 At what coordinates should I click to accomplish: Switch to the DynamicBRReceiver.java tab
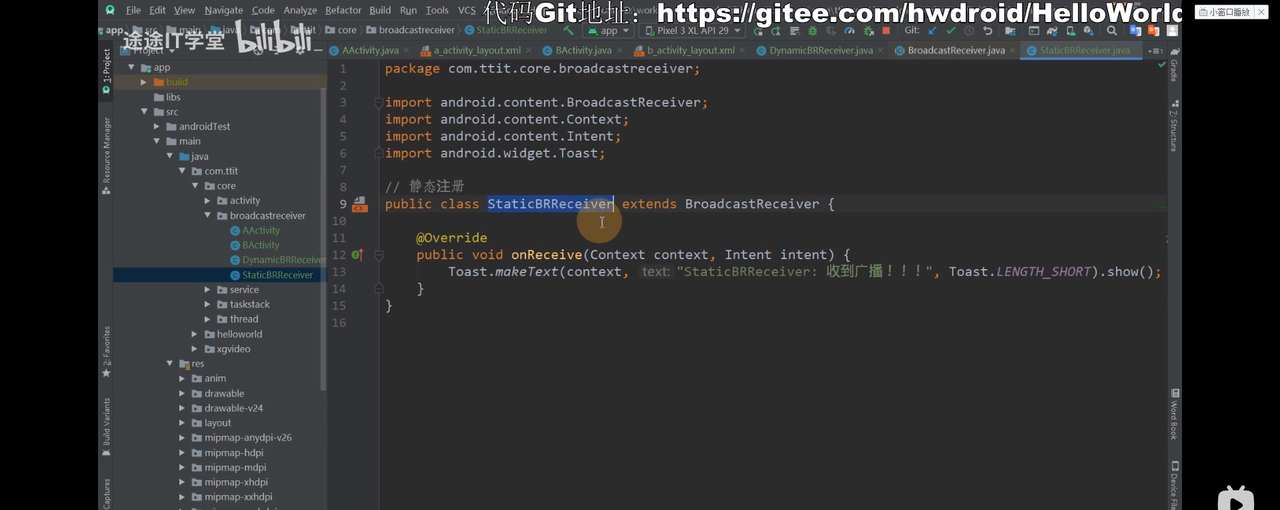click(x=820, y=50)
